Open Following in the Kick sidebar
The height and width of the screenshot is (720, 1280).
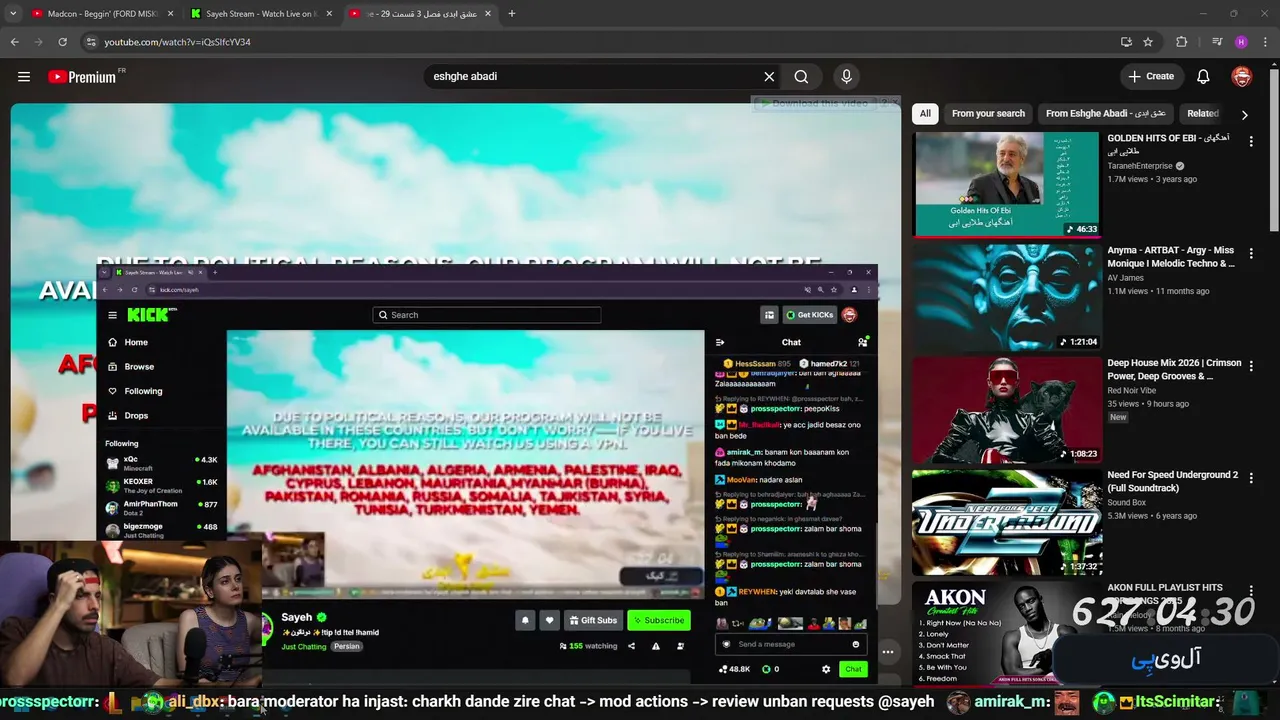142,391
